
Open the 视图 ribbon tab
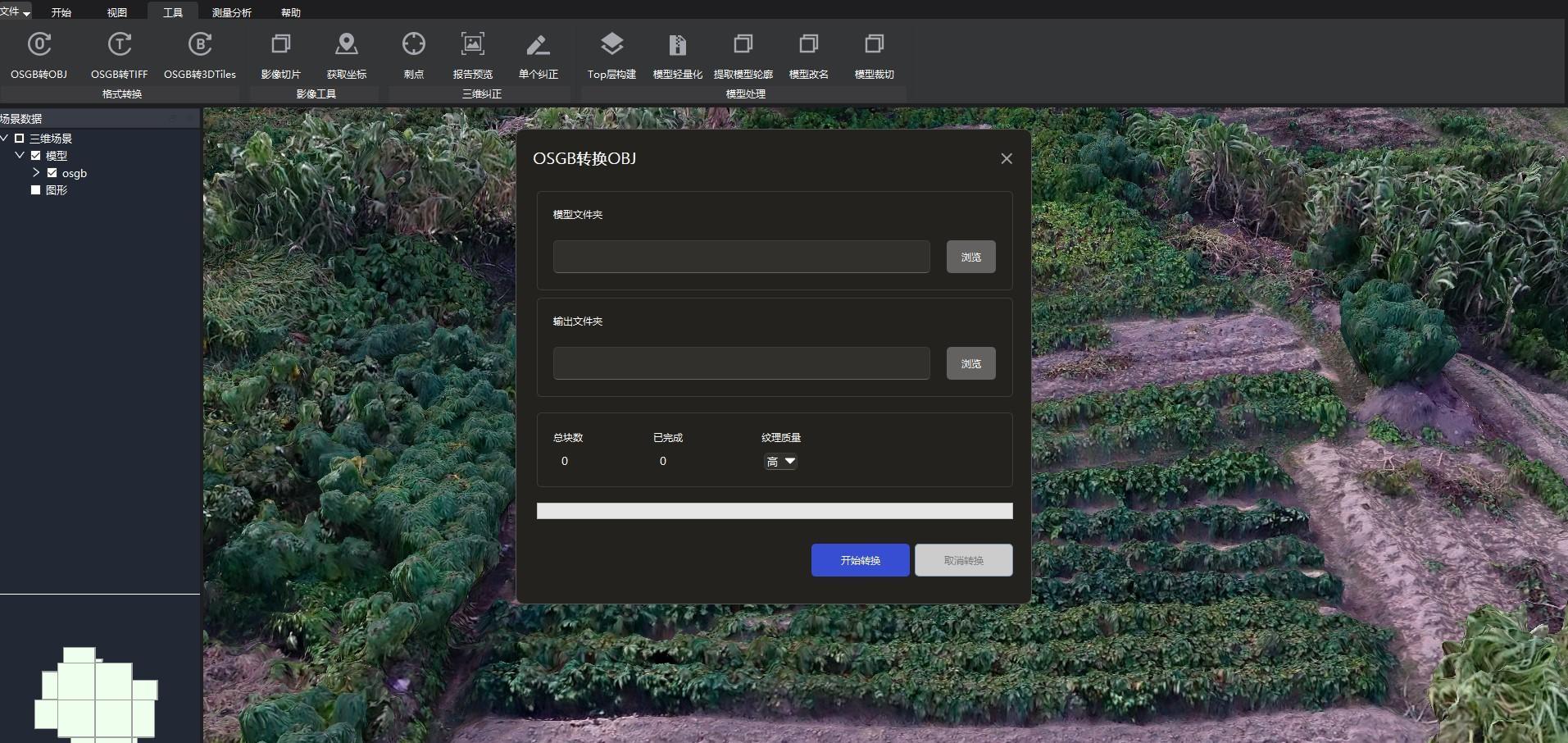(117, 12)
